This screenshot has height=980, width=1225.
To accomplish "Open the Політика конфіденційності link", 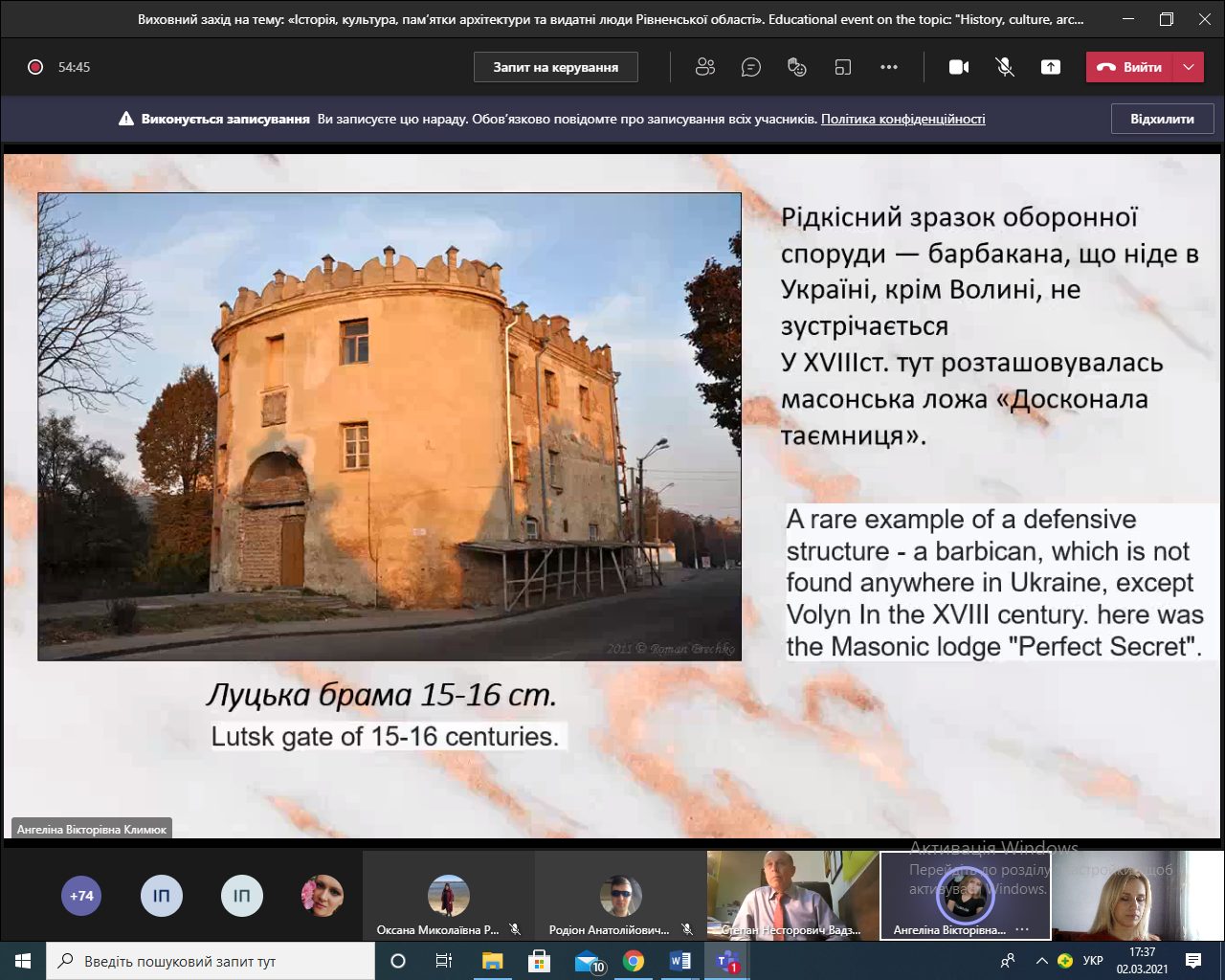I will (x=902, y=119).
